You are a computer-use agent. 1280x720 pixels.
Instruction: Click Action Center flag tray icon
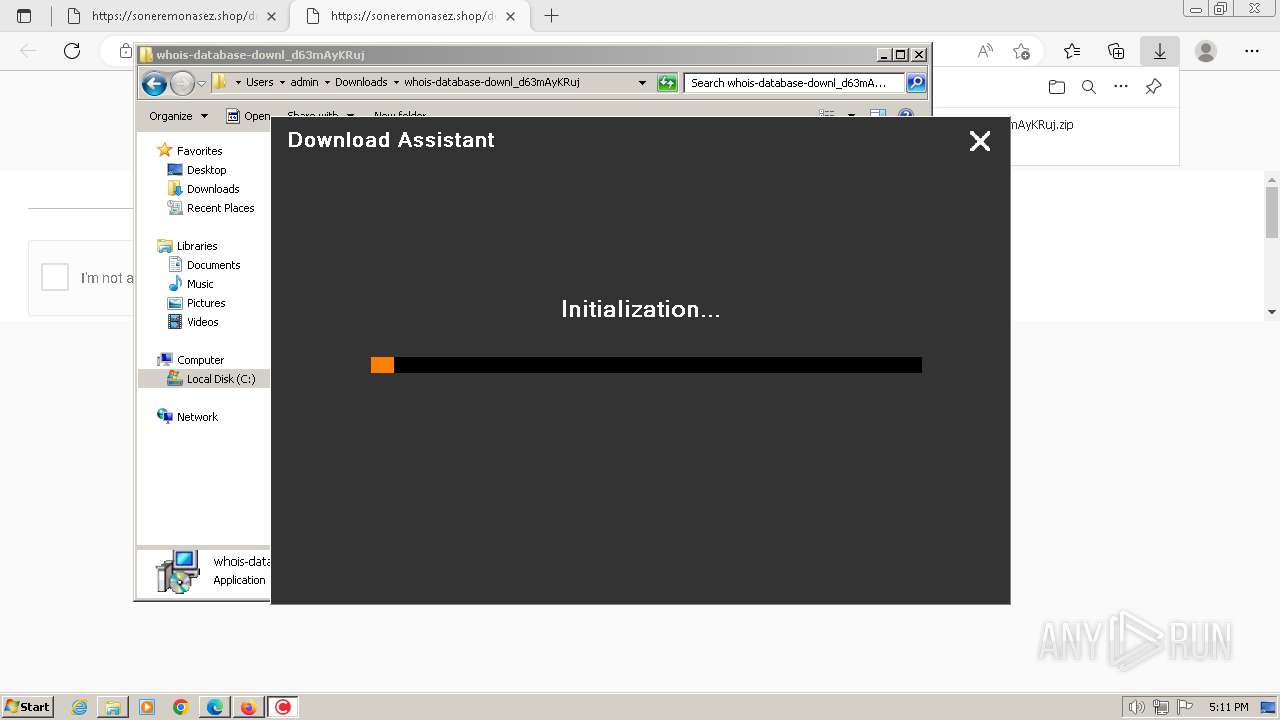point(1185,707)
